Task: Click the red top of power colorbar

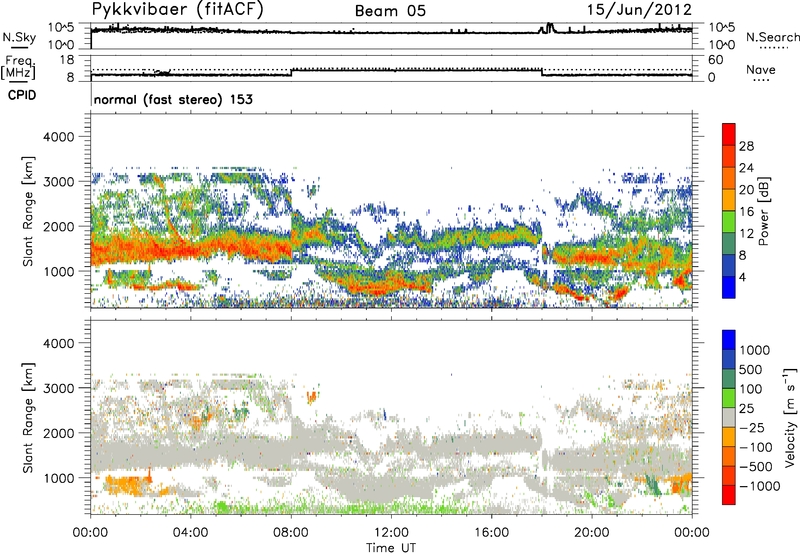Action: tap(729, 135)
